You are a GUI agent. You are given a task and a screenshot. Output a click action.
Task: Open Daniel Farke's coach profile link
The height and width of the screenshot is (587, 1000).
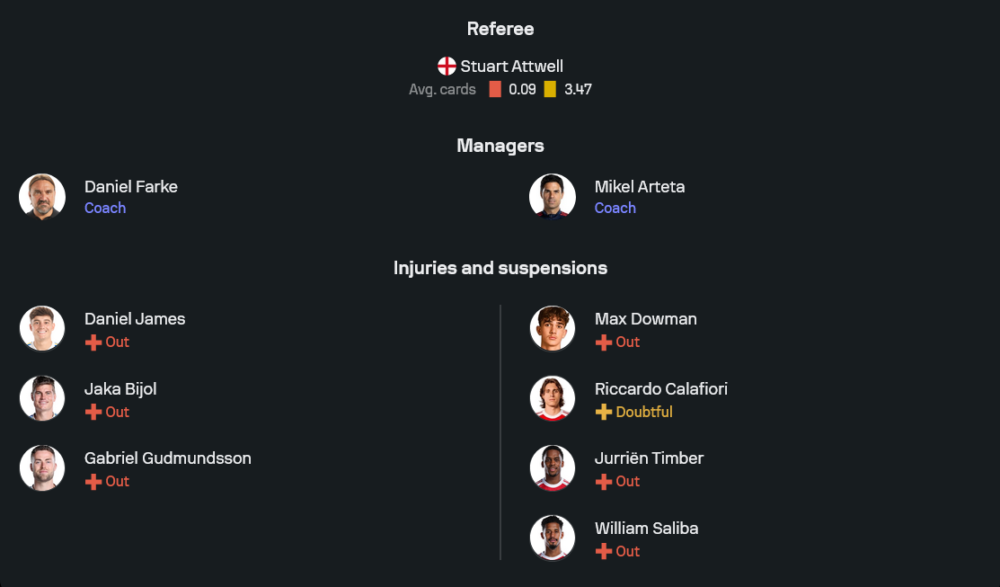131,187
